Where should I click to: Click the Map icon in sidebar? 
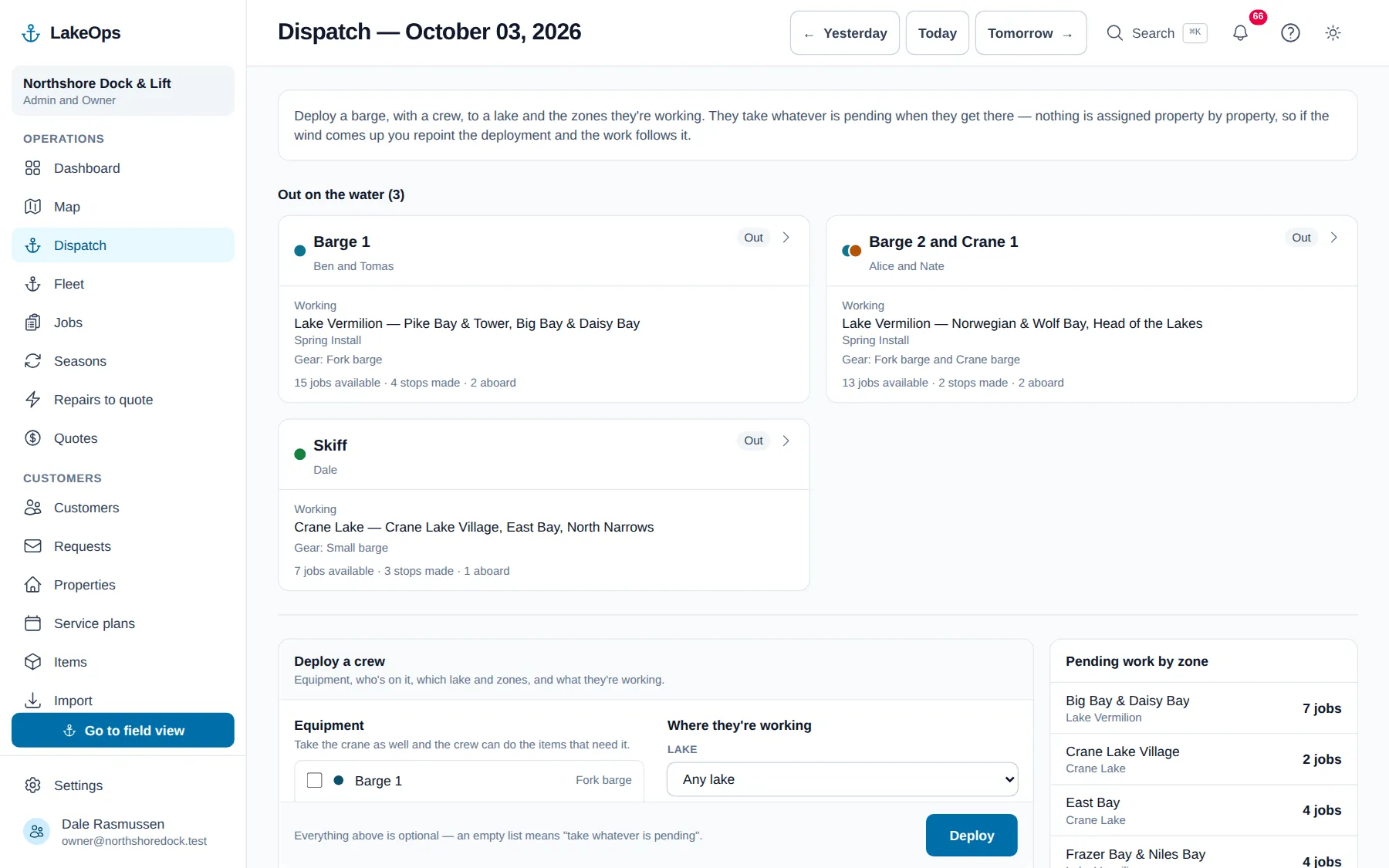pyautogui.click(x=32, y=207)
